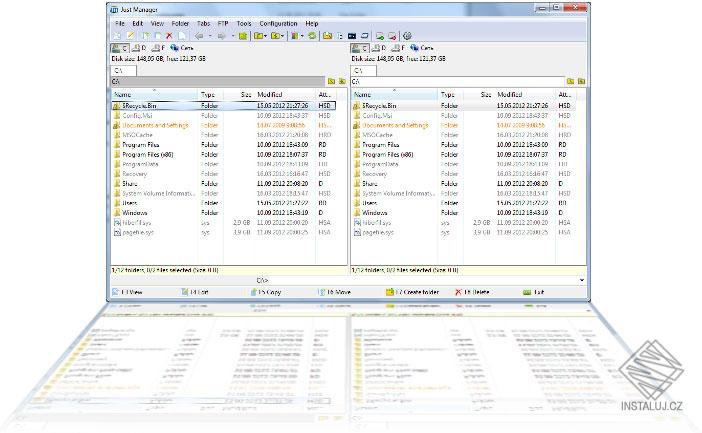The height and width of the screenshot is (433, 702).
Task: Click the green refresh icon in toolbar
Action: [312, 35]
